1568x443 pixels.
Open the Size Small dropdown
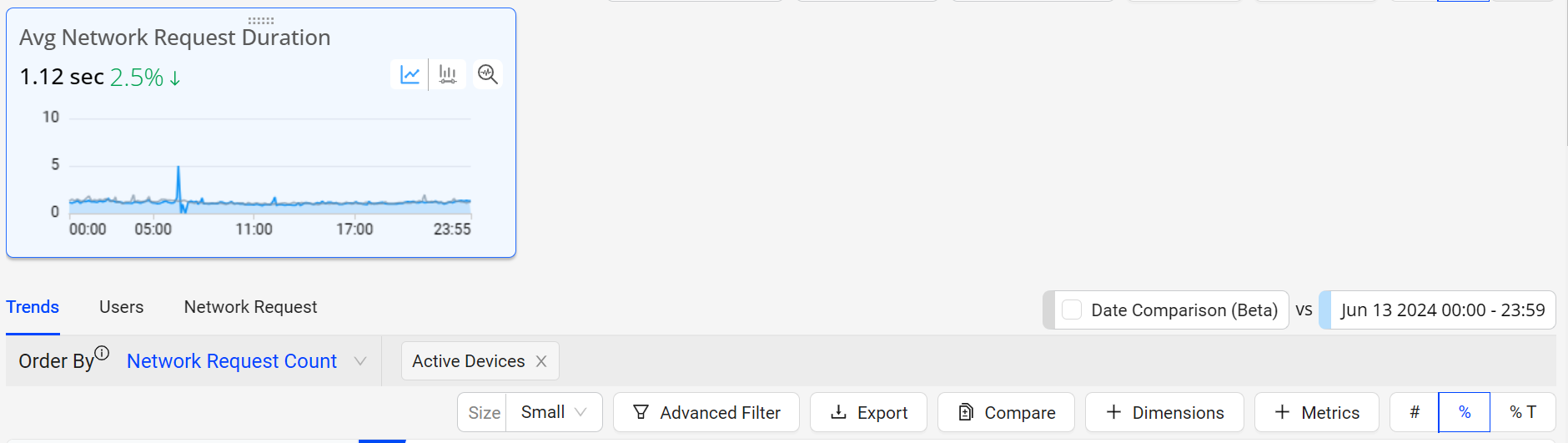[x=554, y=412]
